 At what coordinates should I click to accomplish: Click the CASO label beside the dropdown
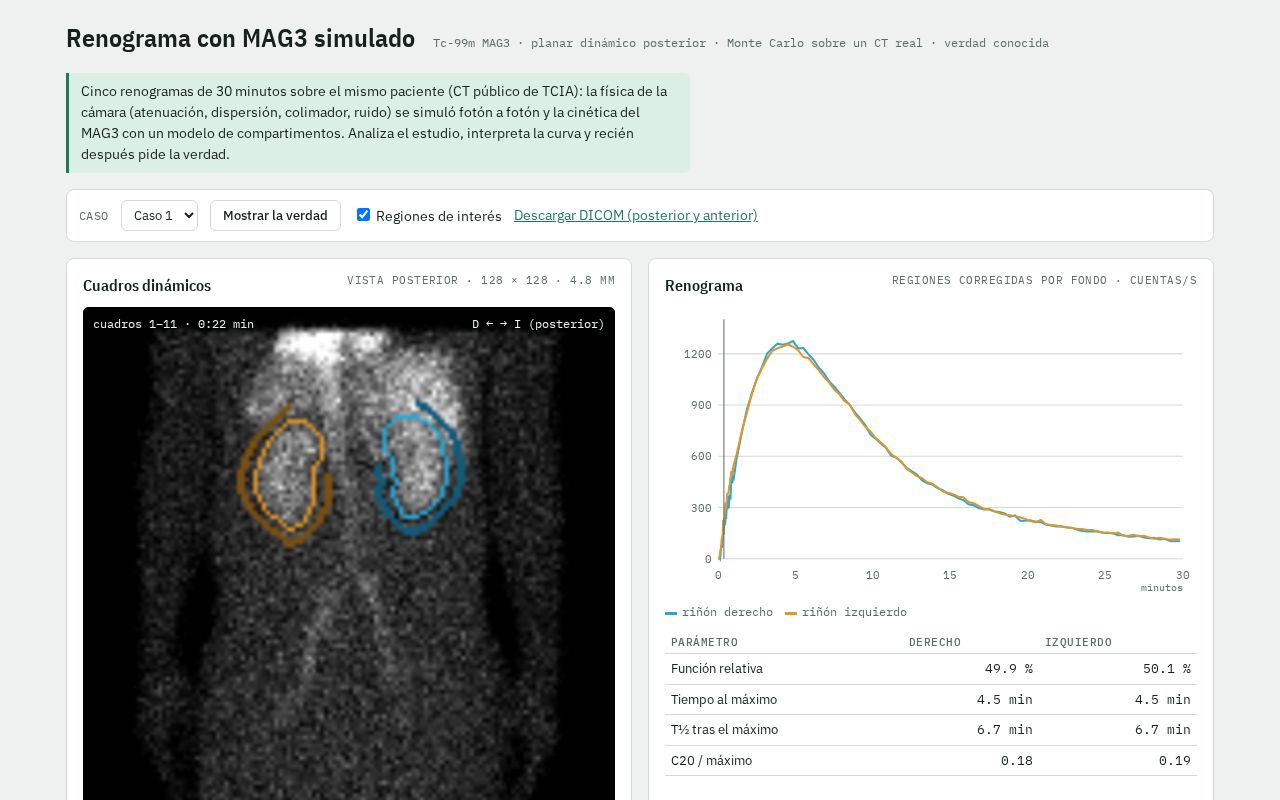coord(94,216)
